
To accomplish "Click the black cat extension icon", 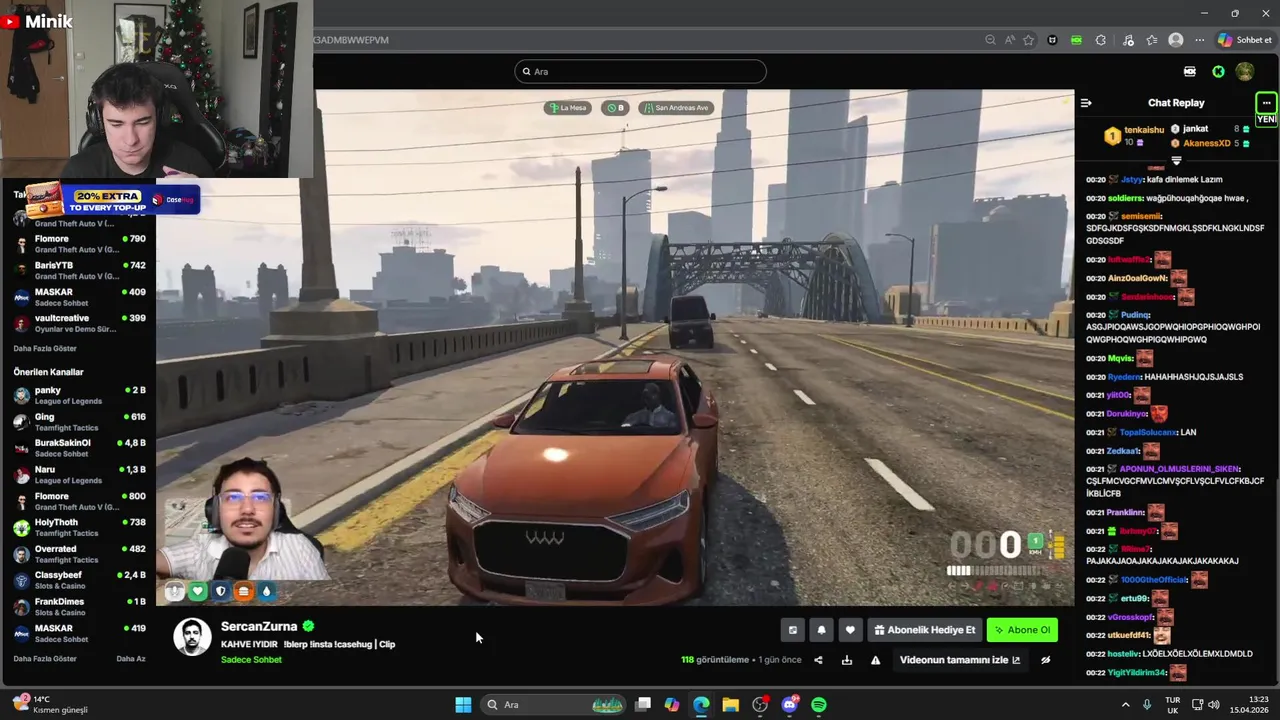I will pyautogui.click(x=1052, y=40).
